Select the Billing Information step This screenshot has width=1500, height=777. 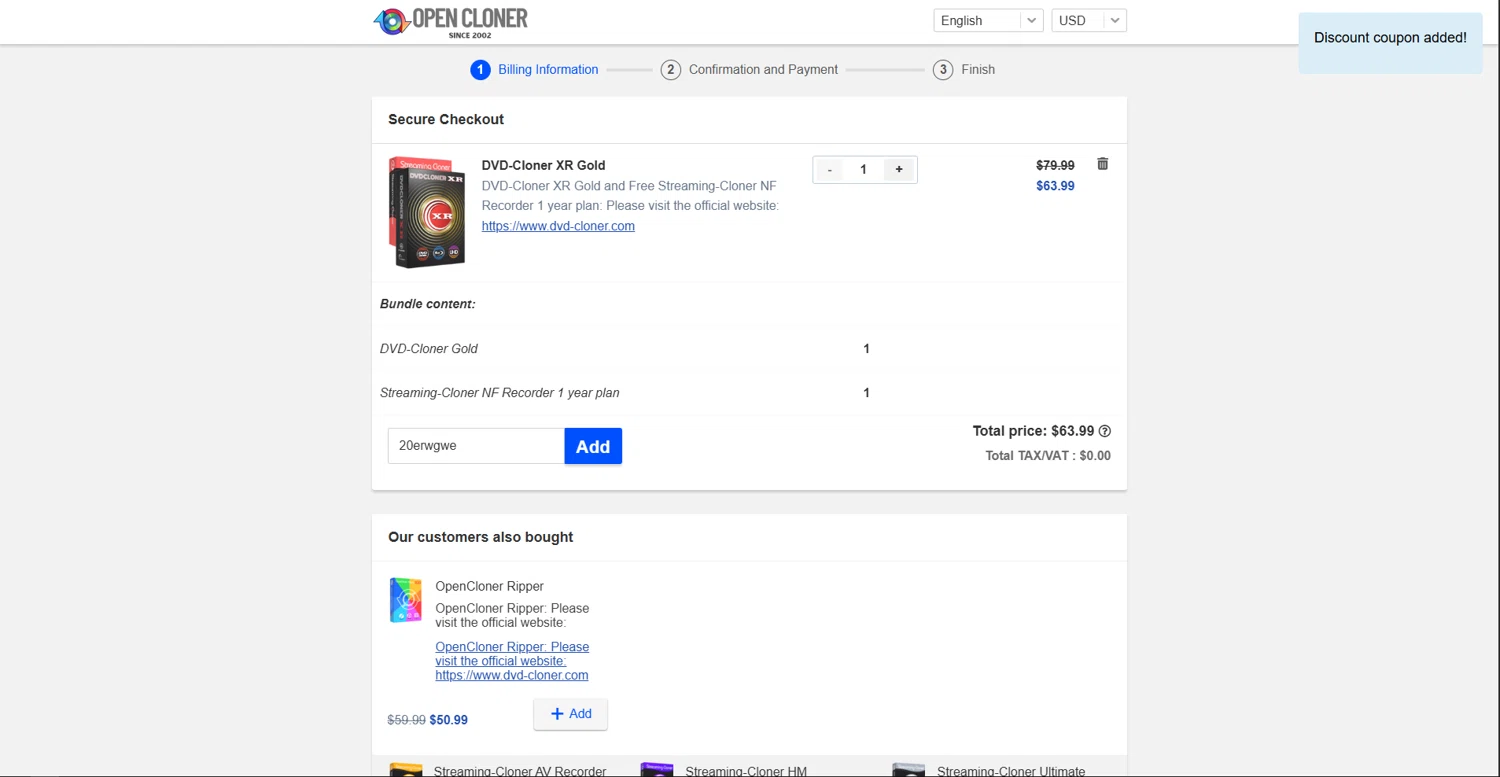[x=535, y=70]
